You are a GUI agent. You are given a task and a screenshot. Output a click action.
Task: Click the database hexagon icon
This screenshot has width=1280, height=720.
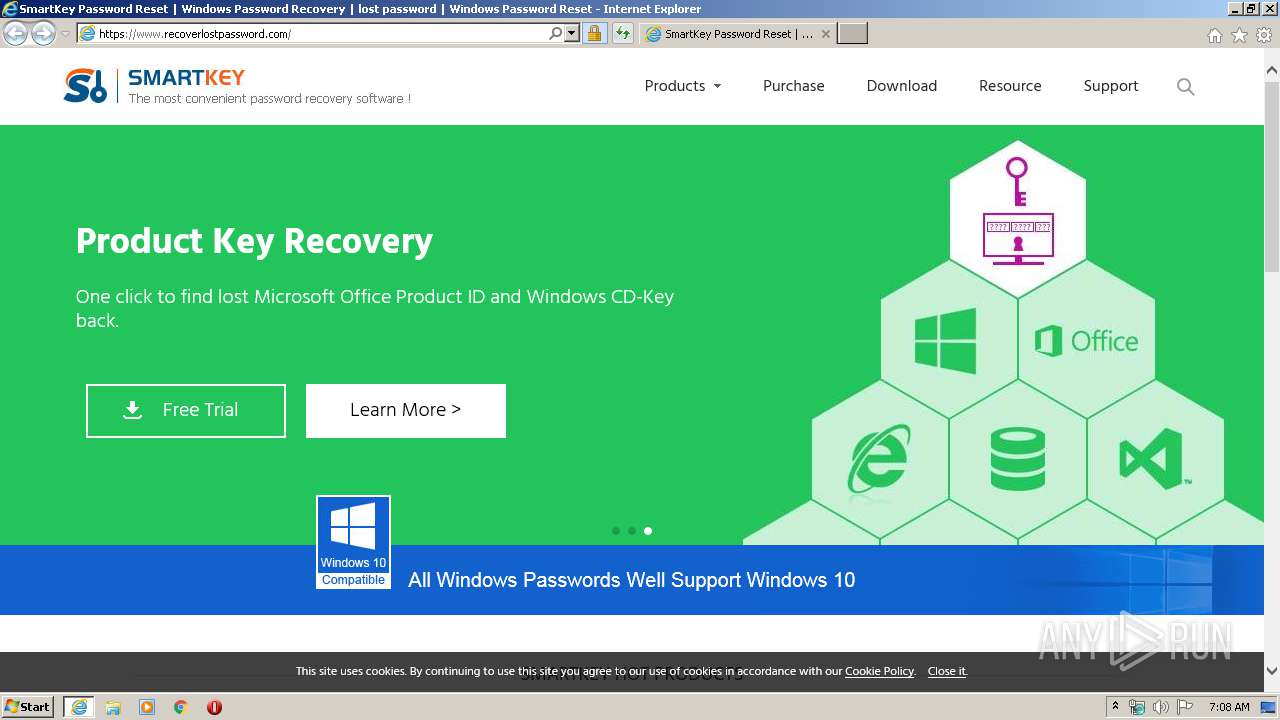1017,459
